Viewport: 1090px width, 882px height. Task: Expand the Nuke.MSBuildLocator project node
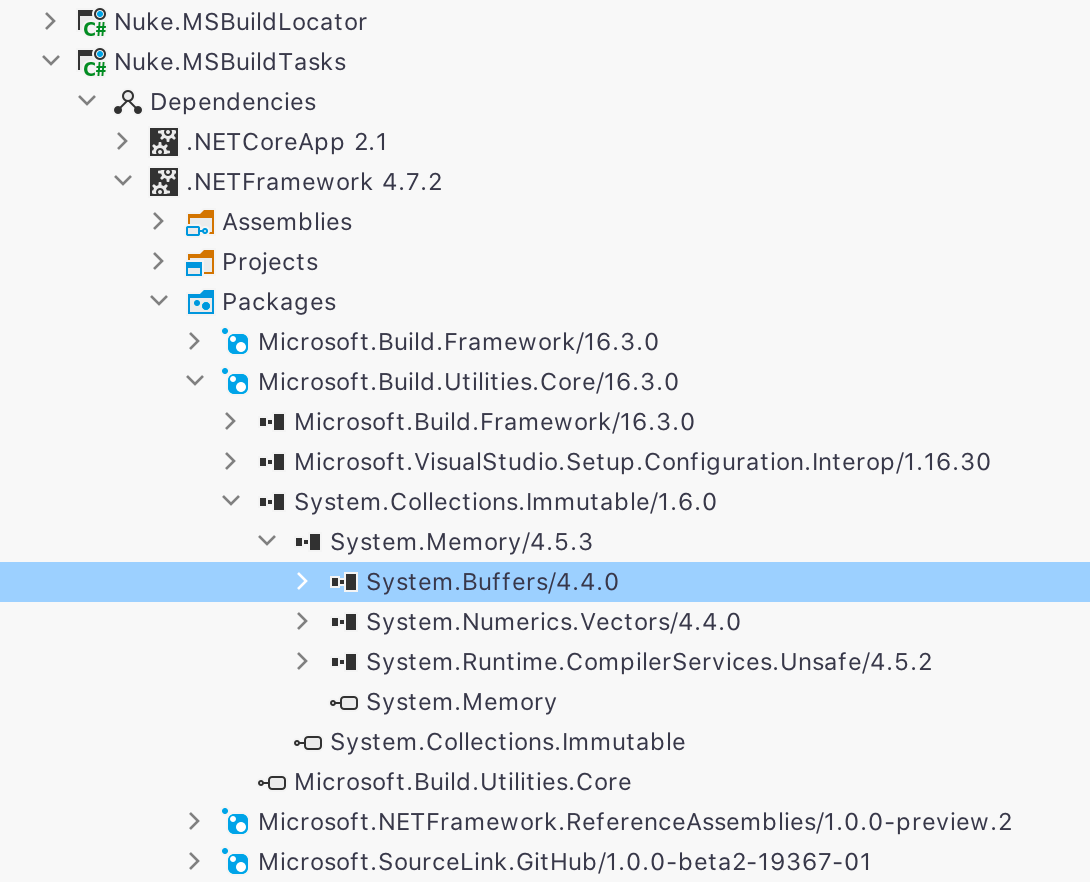pos(50,22)
